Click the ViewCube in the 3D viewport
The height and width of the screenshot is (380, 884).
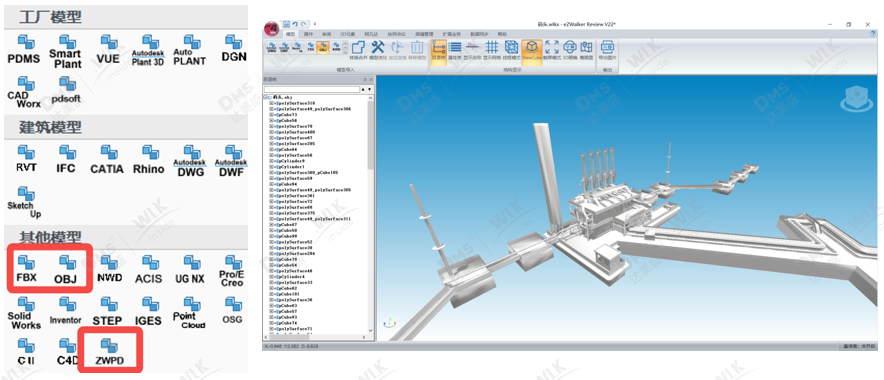pyautogui.click(x=856, y=99)
